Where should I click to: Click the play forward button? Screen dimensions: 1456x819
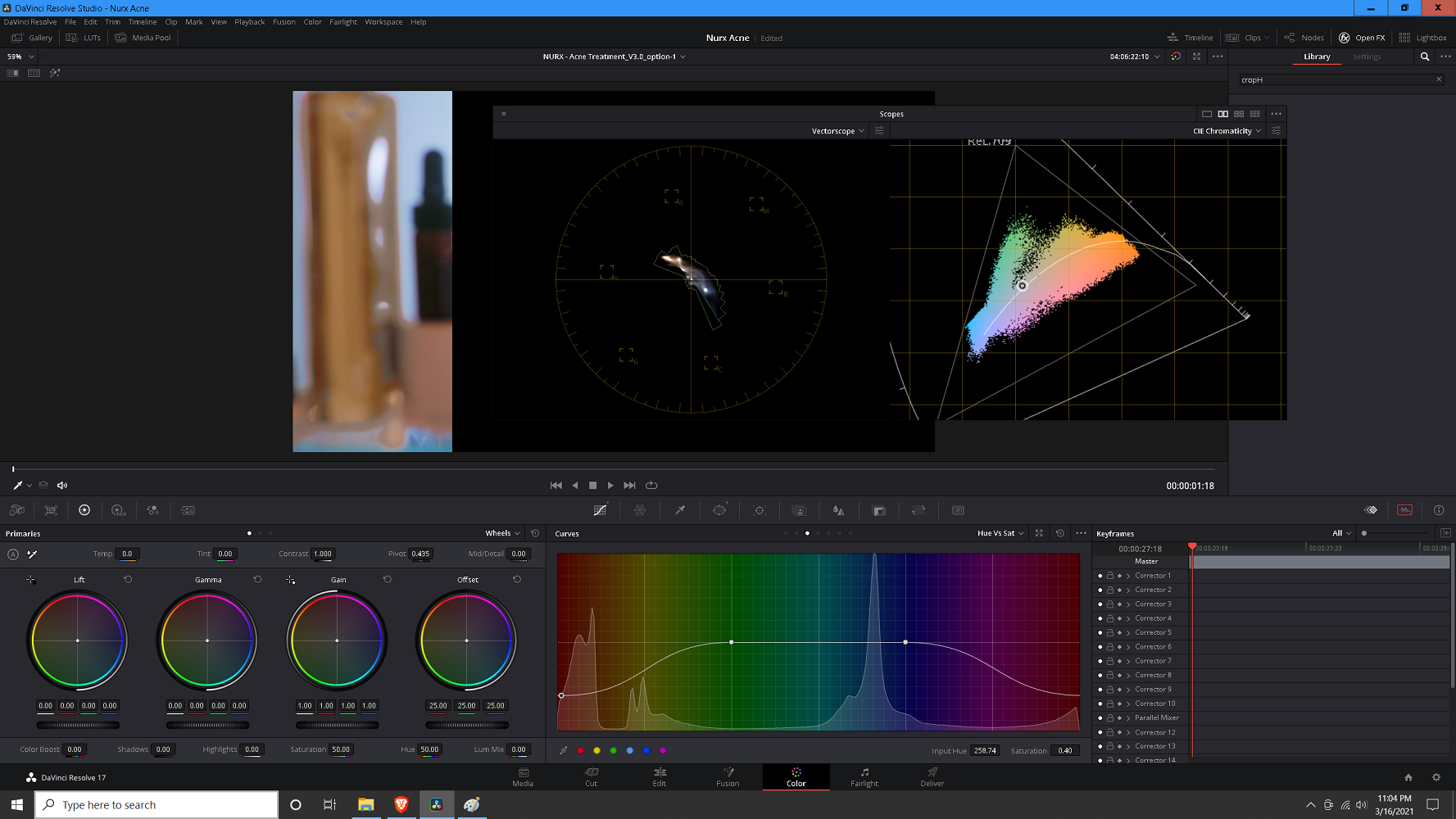[x=610, y=486]
